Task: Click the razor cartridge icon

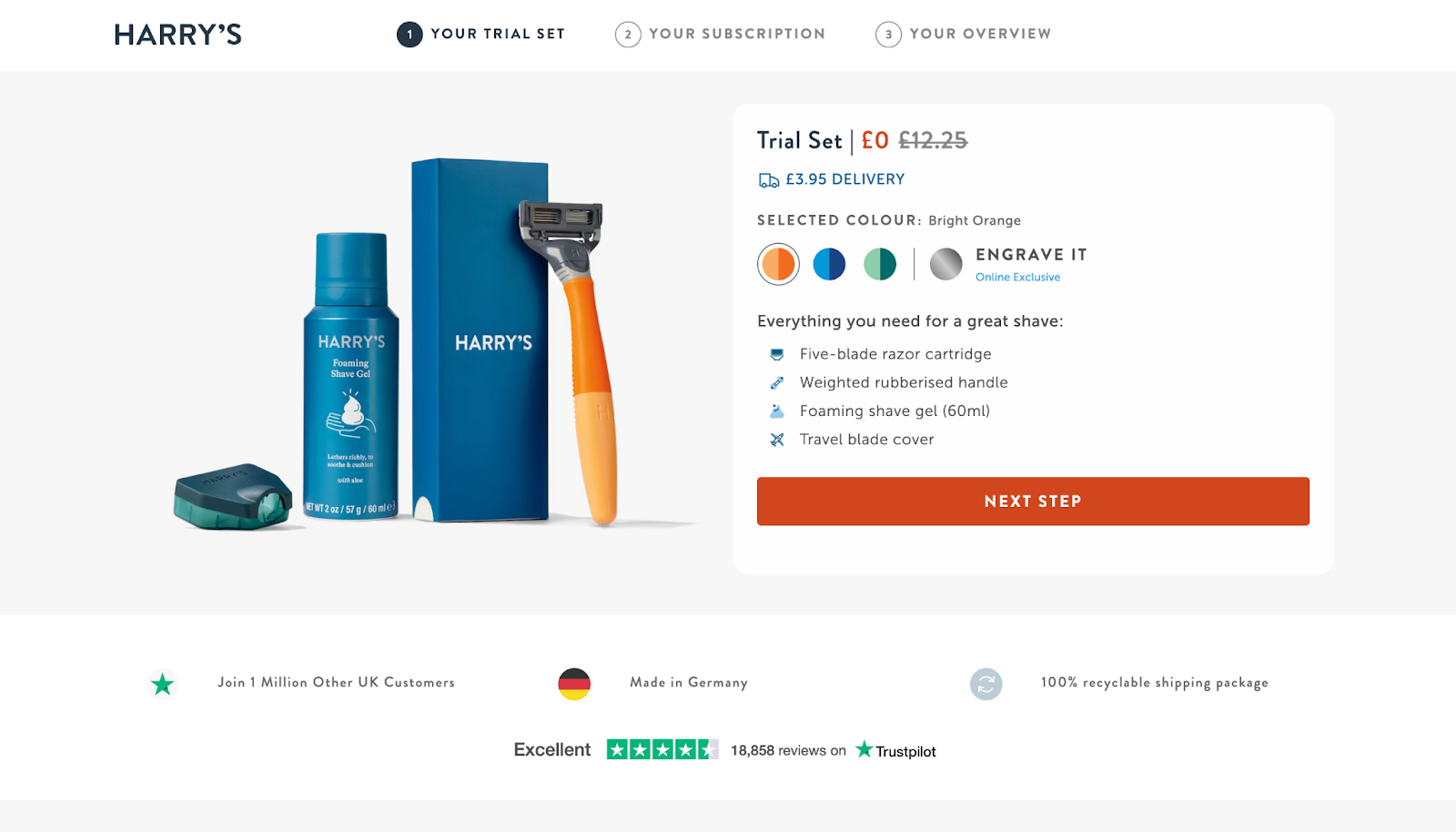Action: 777,354
